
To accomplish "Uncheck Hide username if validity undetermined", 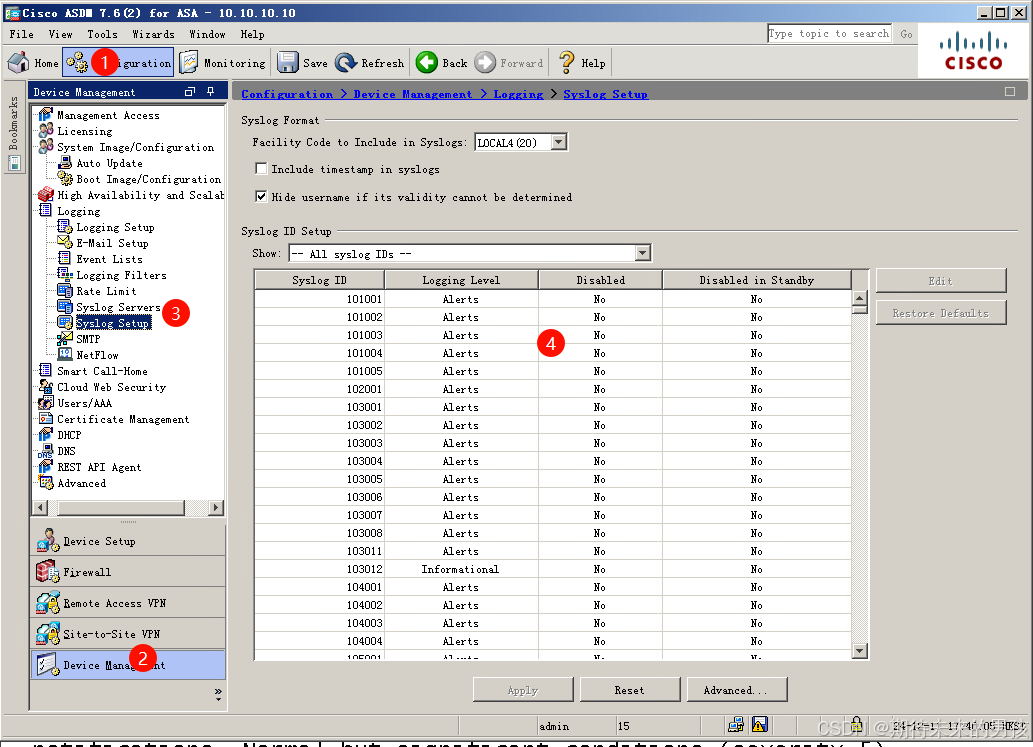I will (x=262, y=196).
